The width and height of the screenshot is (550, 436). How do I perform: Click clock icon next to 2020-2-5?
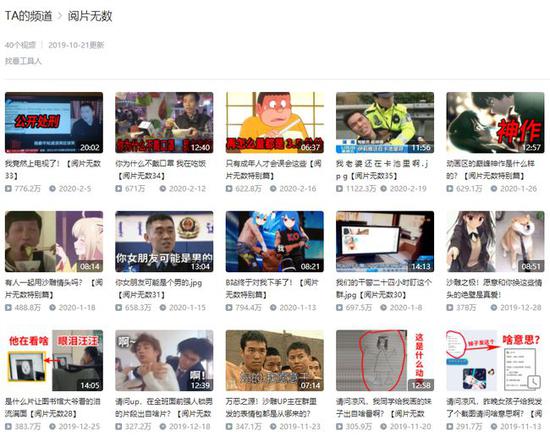click(x=52, y=189)
